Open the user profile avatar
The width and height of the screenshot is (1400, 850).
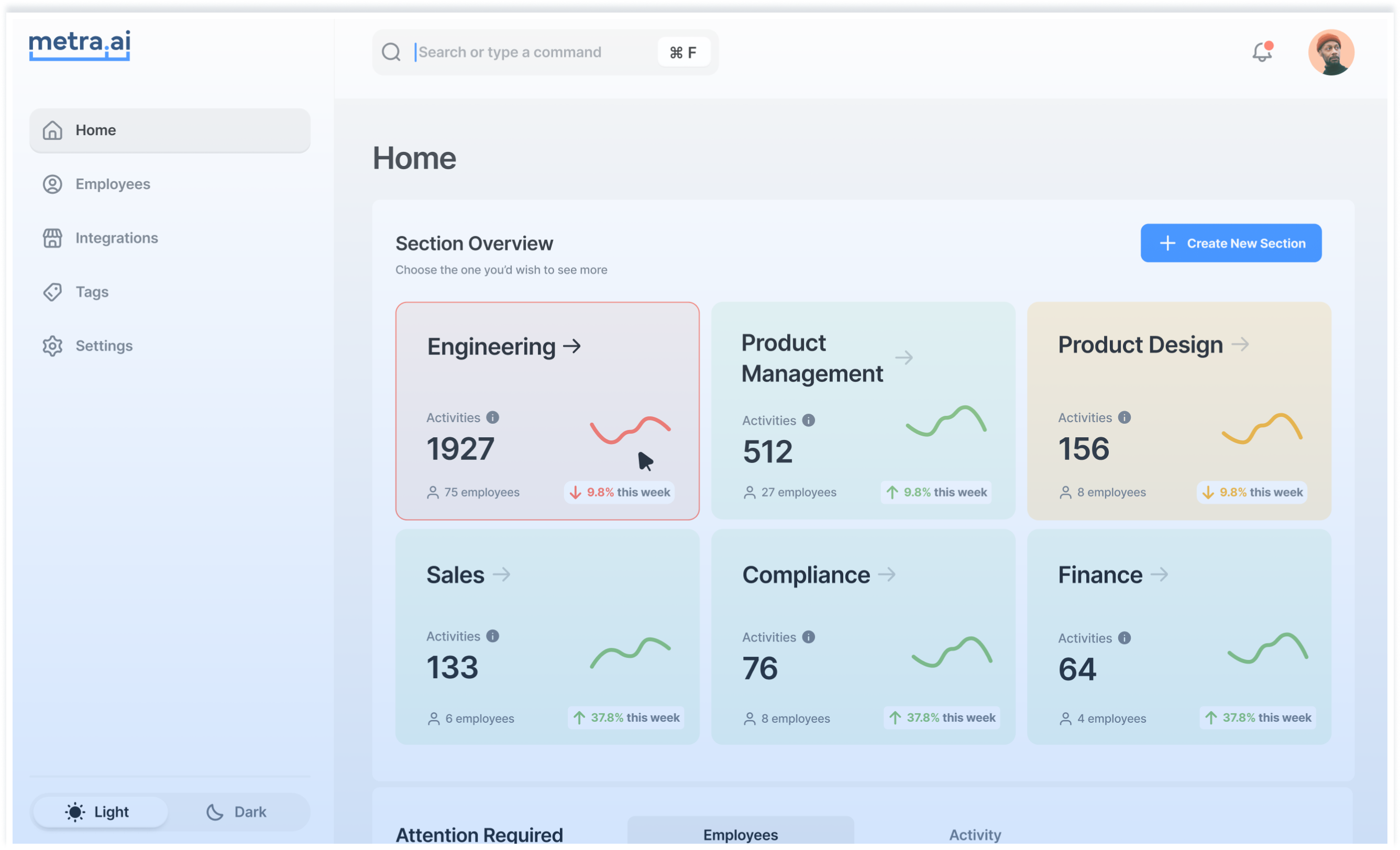(x=1331, y=52)
